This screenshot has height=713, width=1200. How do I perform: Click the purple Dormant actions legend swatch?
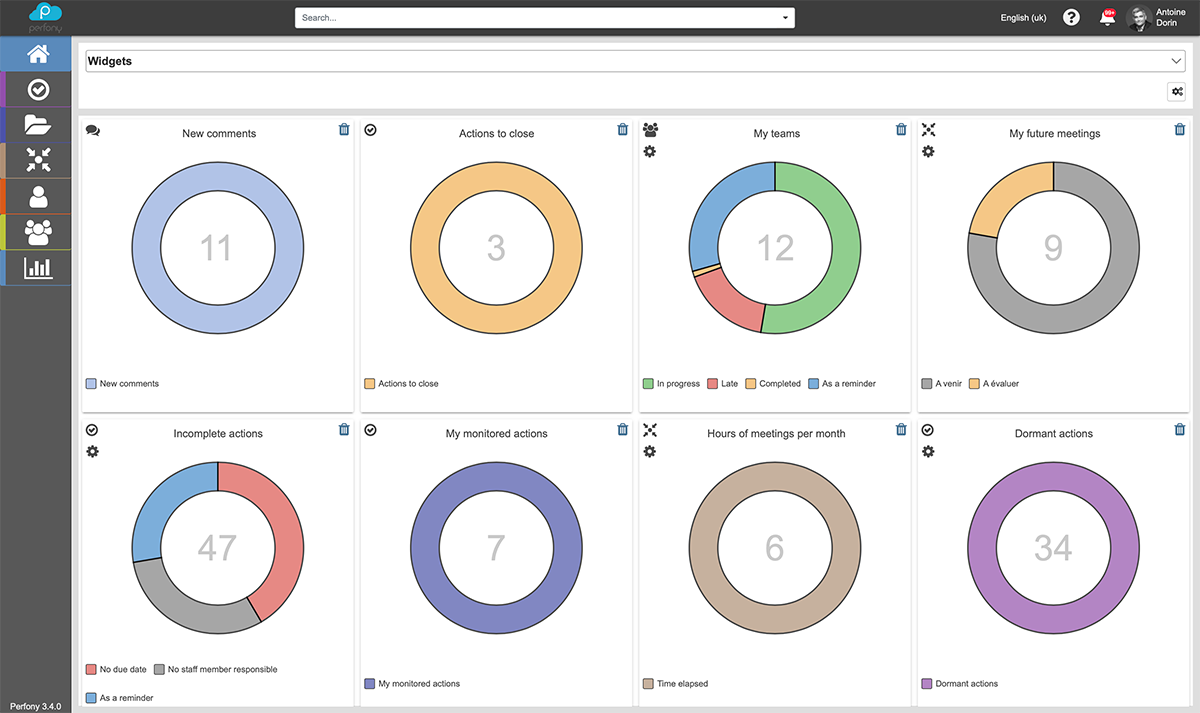tap(927, 684)
